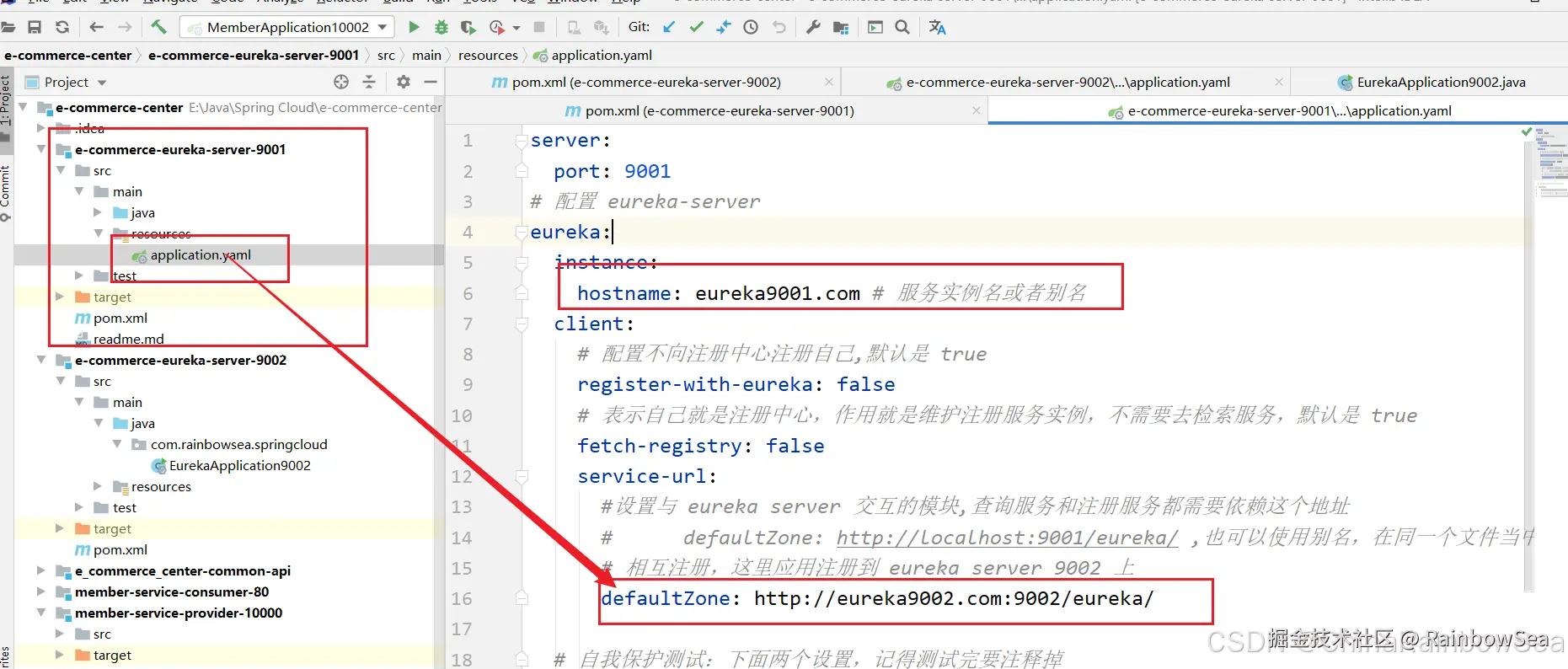Click the http://localhost:9001/eureka/ link
Image resolution: width=1568 pixels, height=669 pixels.
pos(1008,538)
